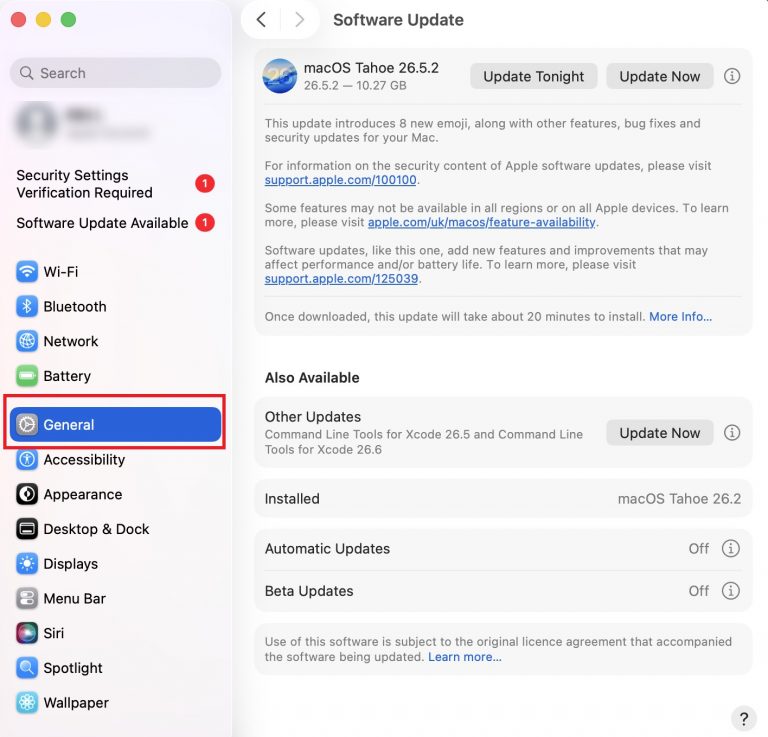Click the Security Settings red badge
The image size is (768, 737).
205,184
